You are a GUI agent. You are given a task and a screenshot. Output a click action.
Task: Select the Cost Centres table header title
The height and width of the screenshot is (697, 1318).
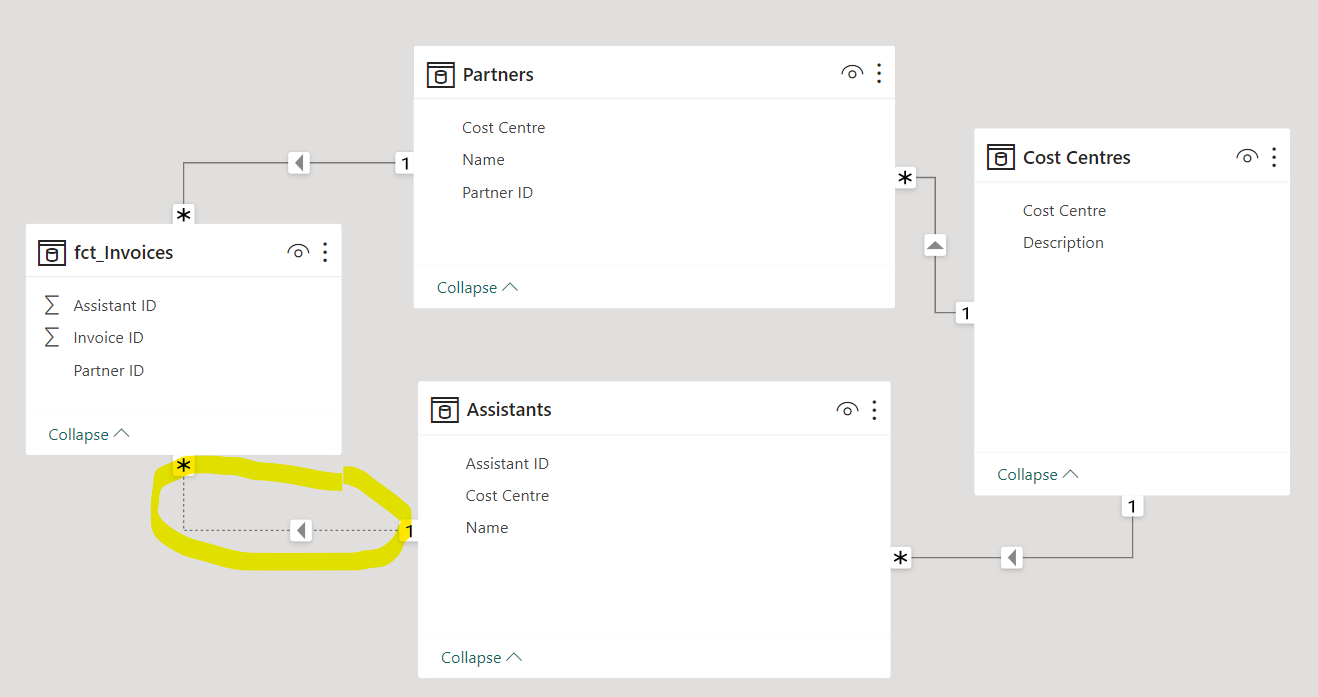click(x=1077, y=157)
